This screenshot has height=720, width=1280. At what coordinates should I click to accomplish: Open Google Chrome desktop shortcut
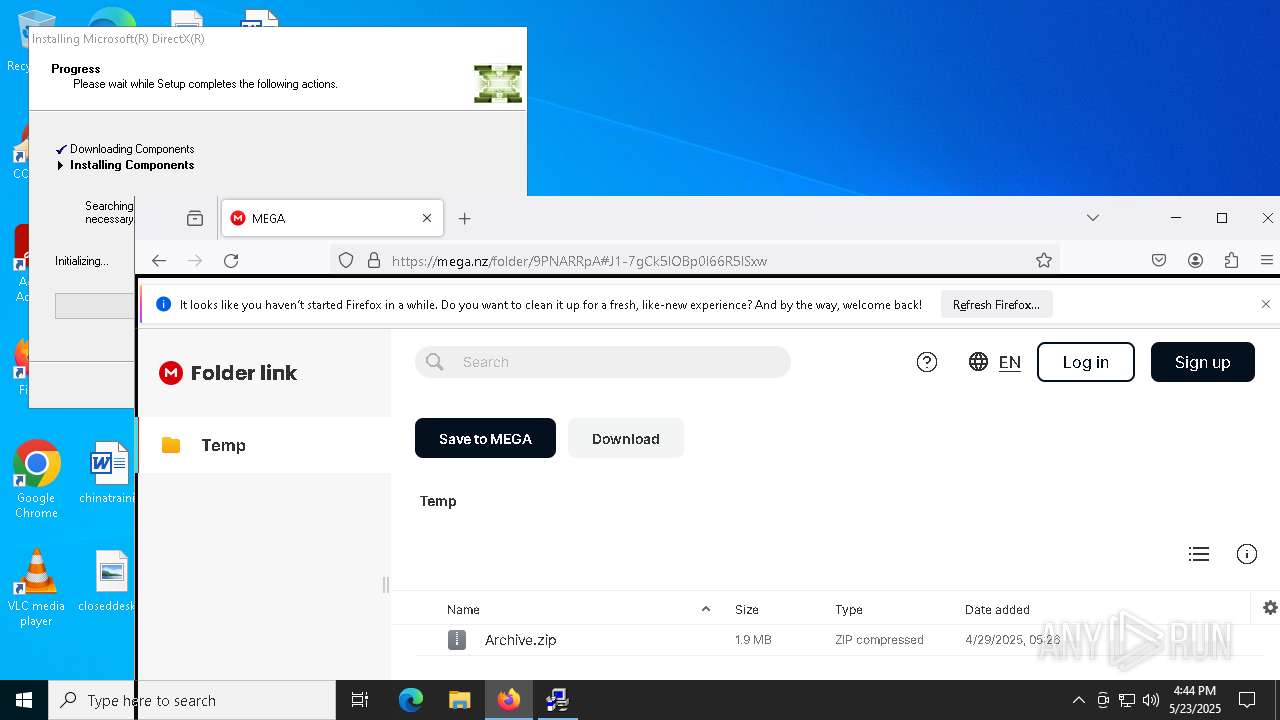tap(36, 480)
